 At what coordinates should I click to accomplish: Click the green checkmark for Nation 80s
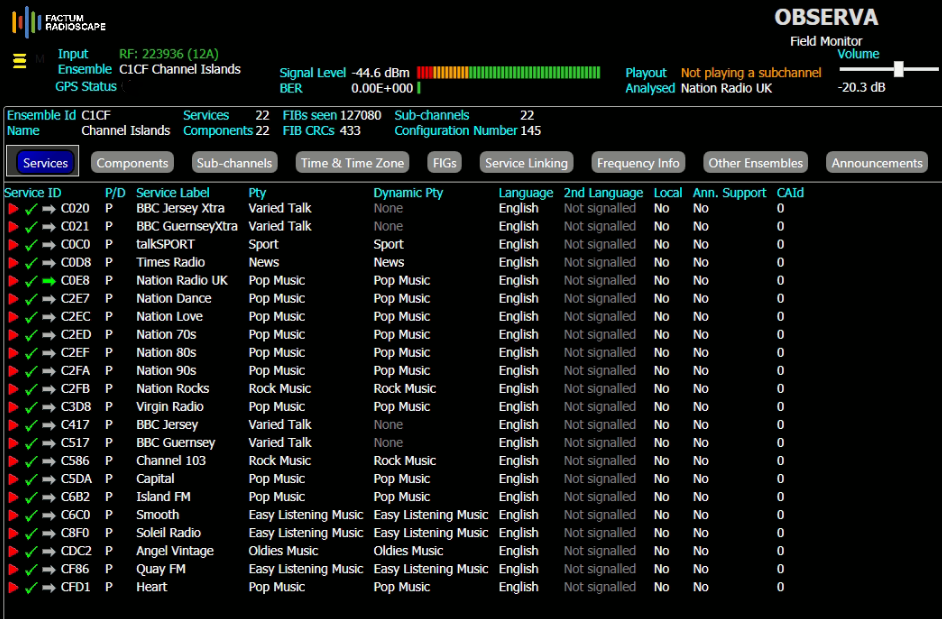[x=31, y=353]
